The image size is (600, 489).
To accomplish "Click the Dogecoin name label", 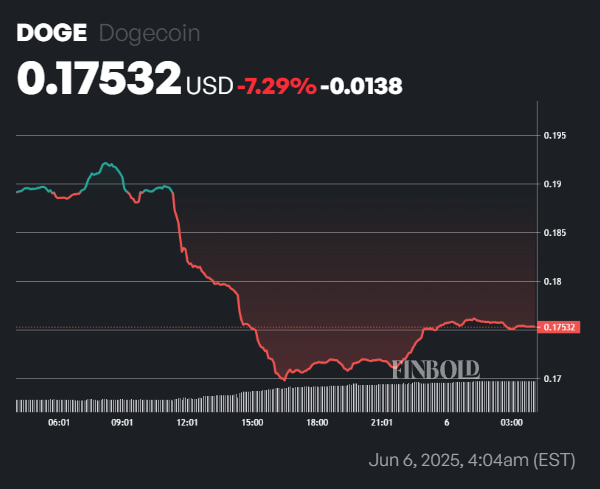I will click(x=150, y=33).
